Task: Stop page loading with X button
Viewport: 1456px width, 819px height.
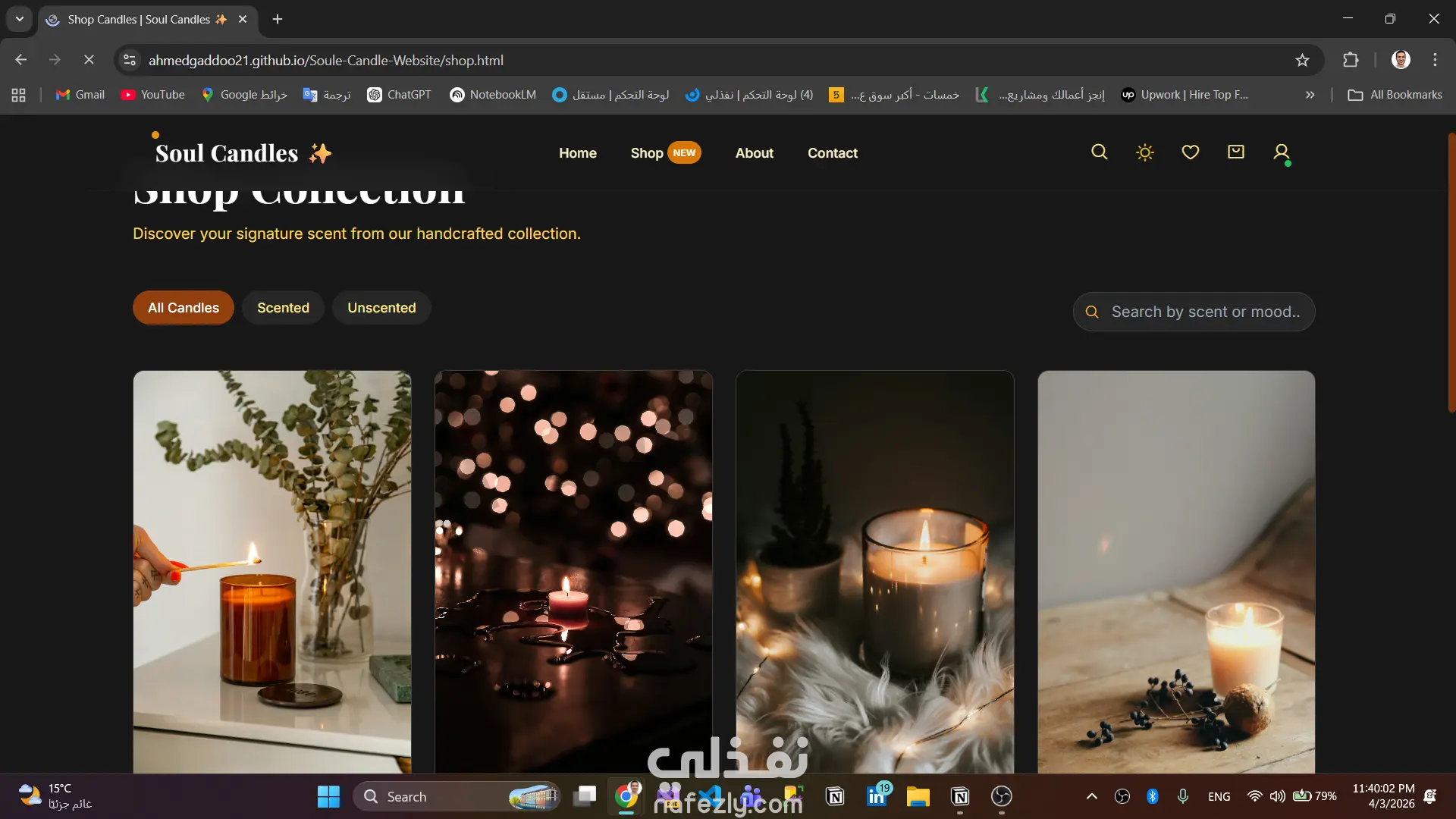Action: (x=89, y=60)
